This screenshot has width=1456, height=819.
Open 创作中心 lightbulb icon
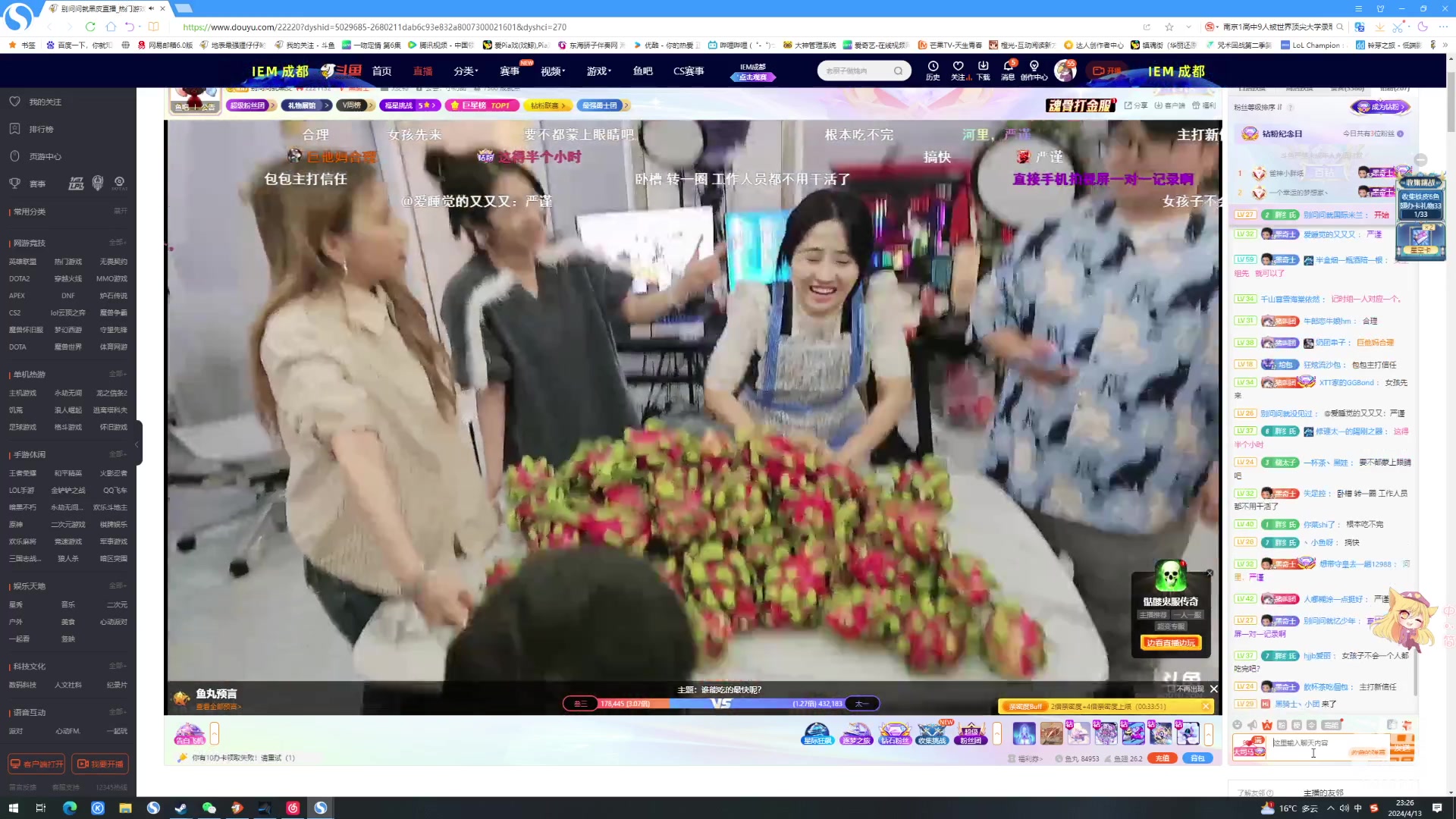(1034, 66)
